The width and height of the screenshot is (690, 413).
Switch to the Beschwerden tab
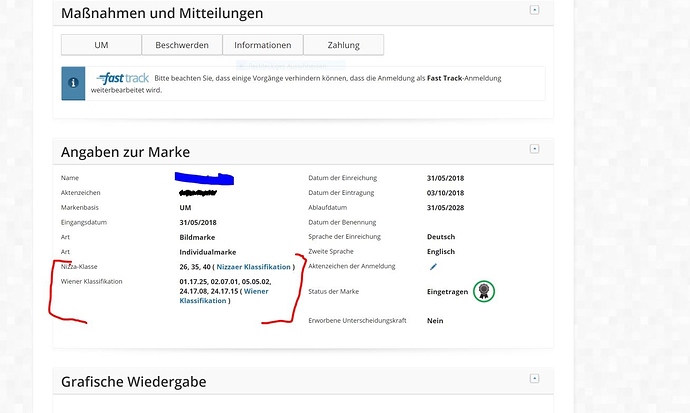(182, 45)
